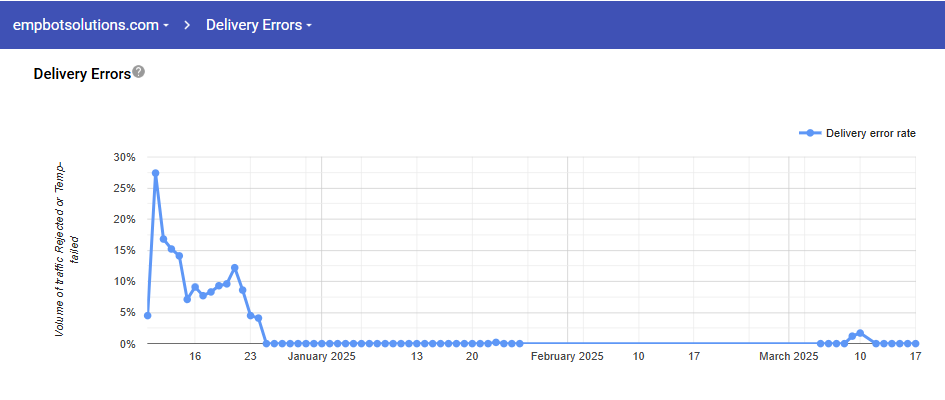Toggle the Delivery error rate legend label
This screenshot has height=400, width=945.
871,133
